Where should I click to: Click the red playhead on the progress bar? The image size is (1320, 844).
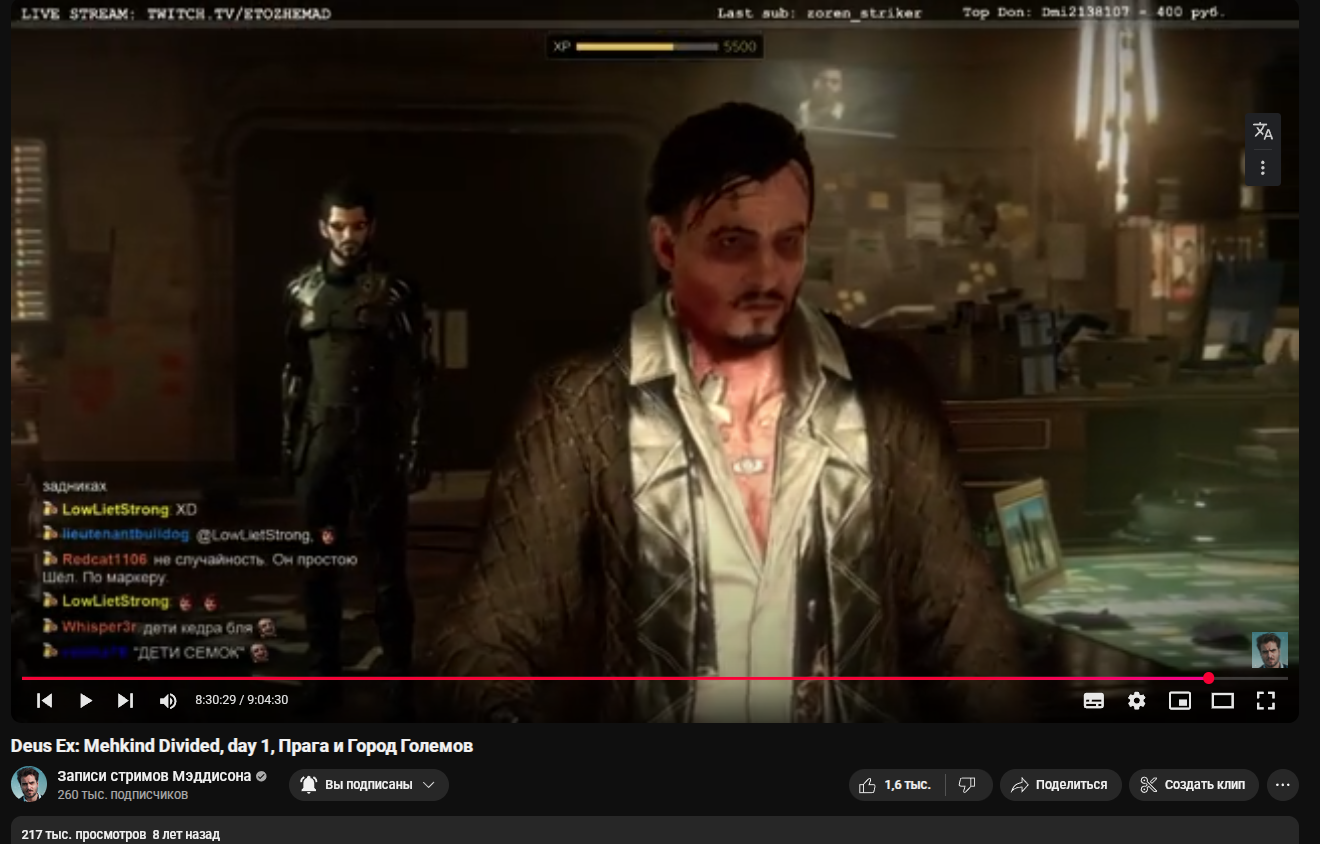[1208, 678]
